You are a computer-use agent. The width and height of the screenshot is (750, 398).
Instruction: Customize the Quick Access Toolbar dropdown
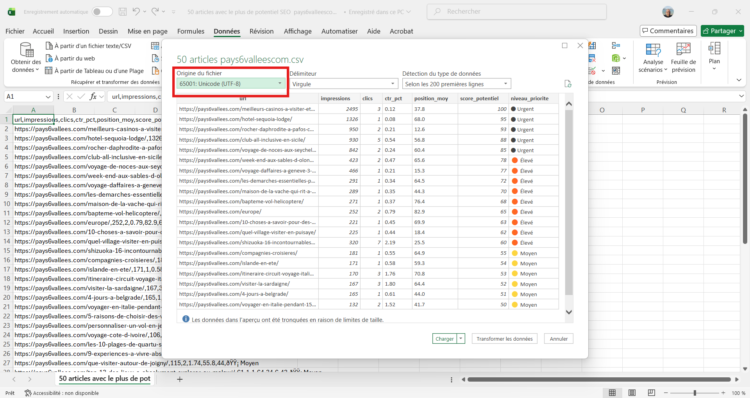pyautogui.click(x=173, y=11)
